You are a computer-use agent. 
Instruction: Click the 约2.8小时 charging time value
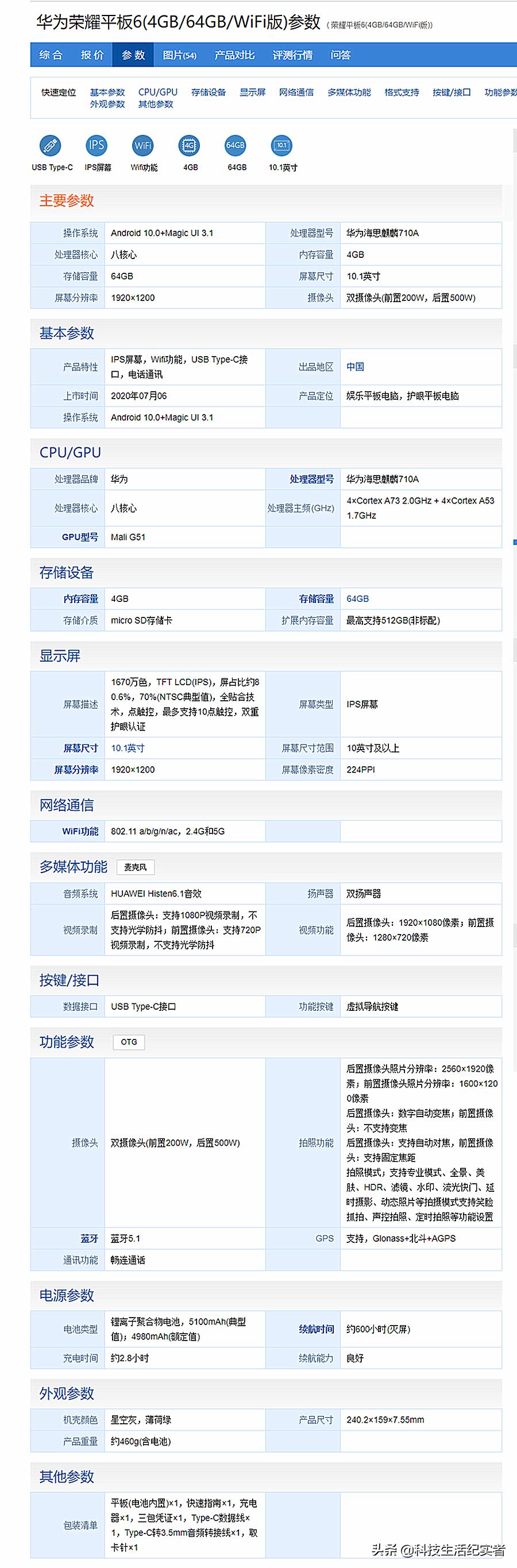pyautogui.click(x=130, y=1358)
